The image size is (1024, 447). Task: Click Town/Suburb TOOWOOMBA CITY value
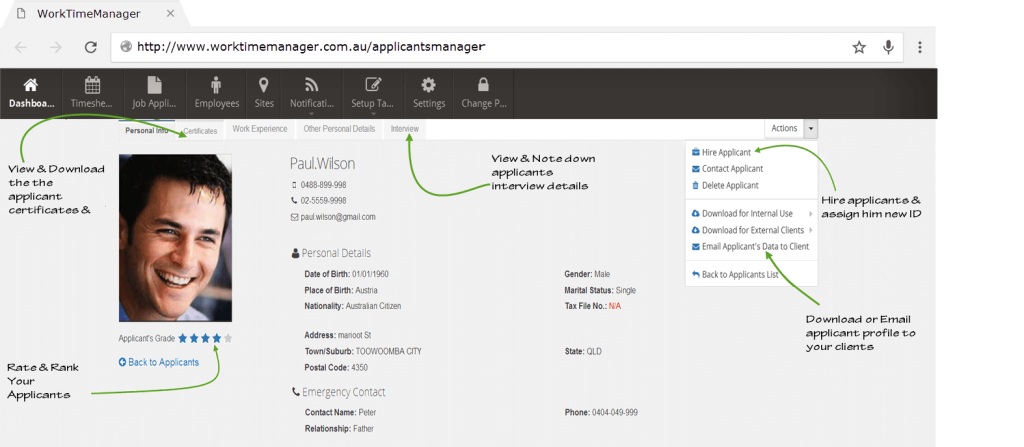tap(388, 352)
